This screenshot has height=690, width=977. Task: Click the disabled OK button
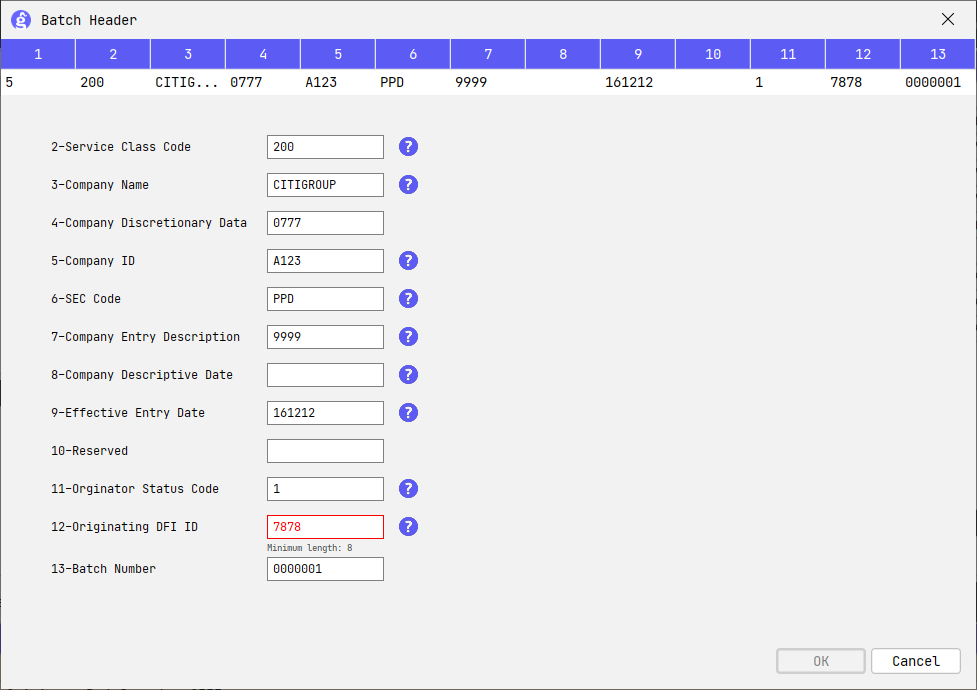click(x=820, y=661)
